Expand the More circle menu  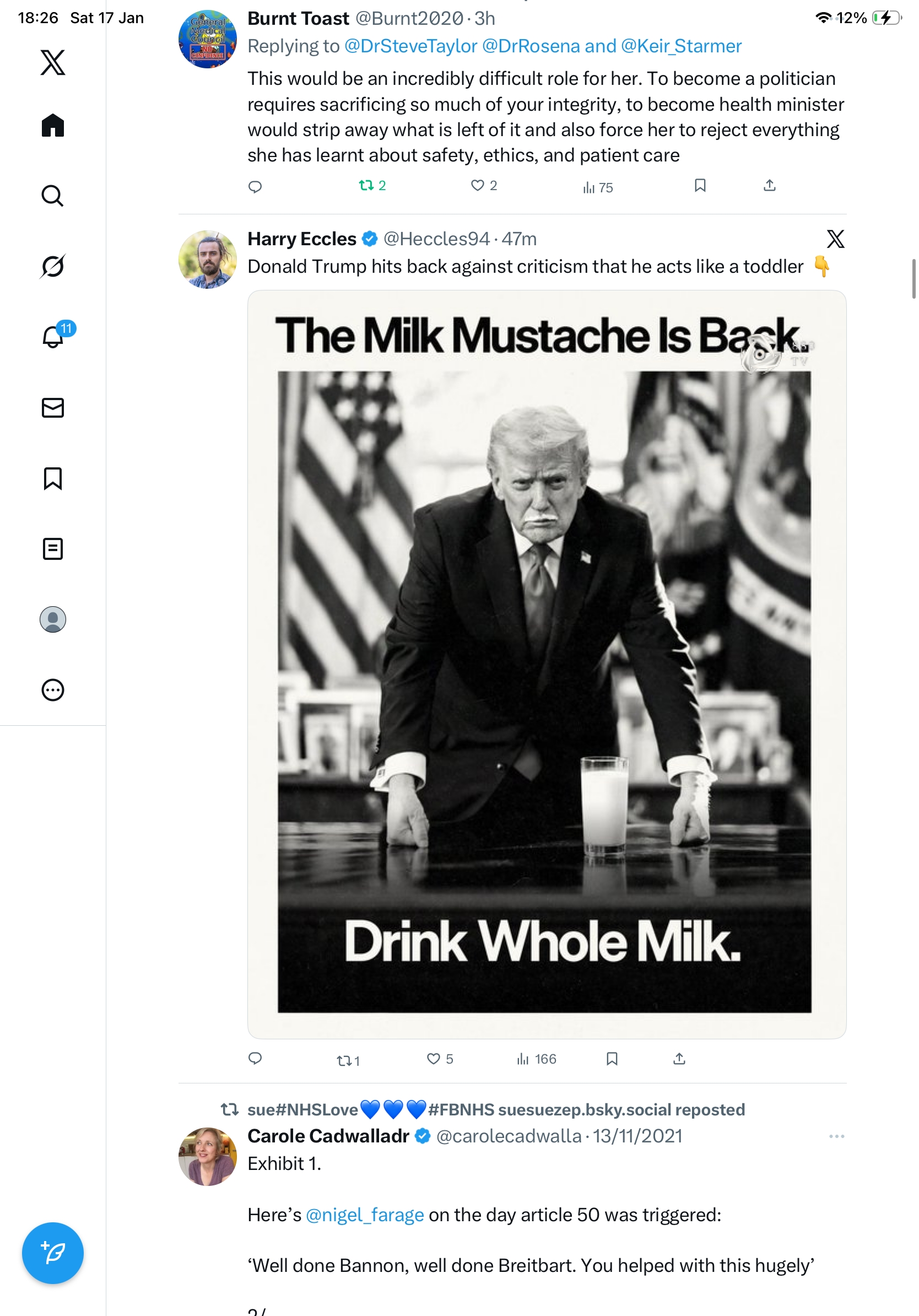click(53, 689)
